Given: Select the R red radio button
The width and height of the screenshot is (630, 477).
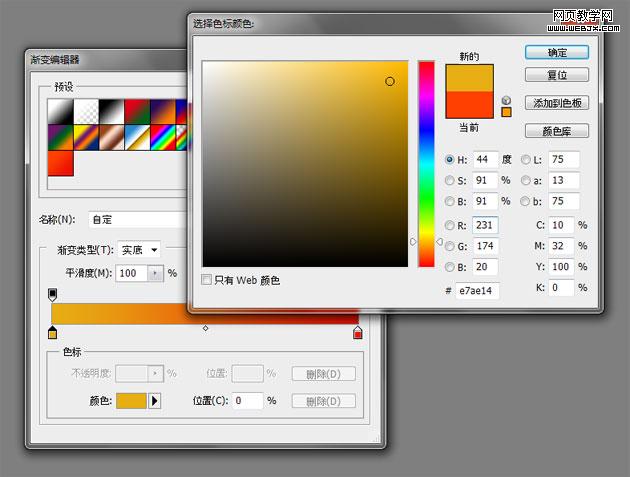Looking at the screenshot, I should tap(450, 225).
